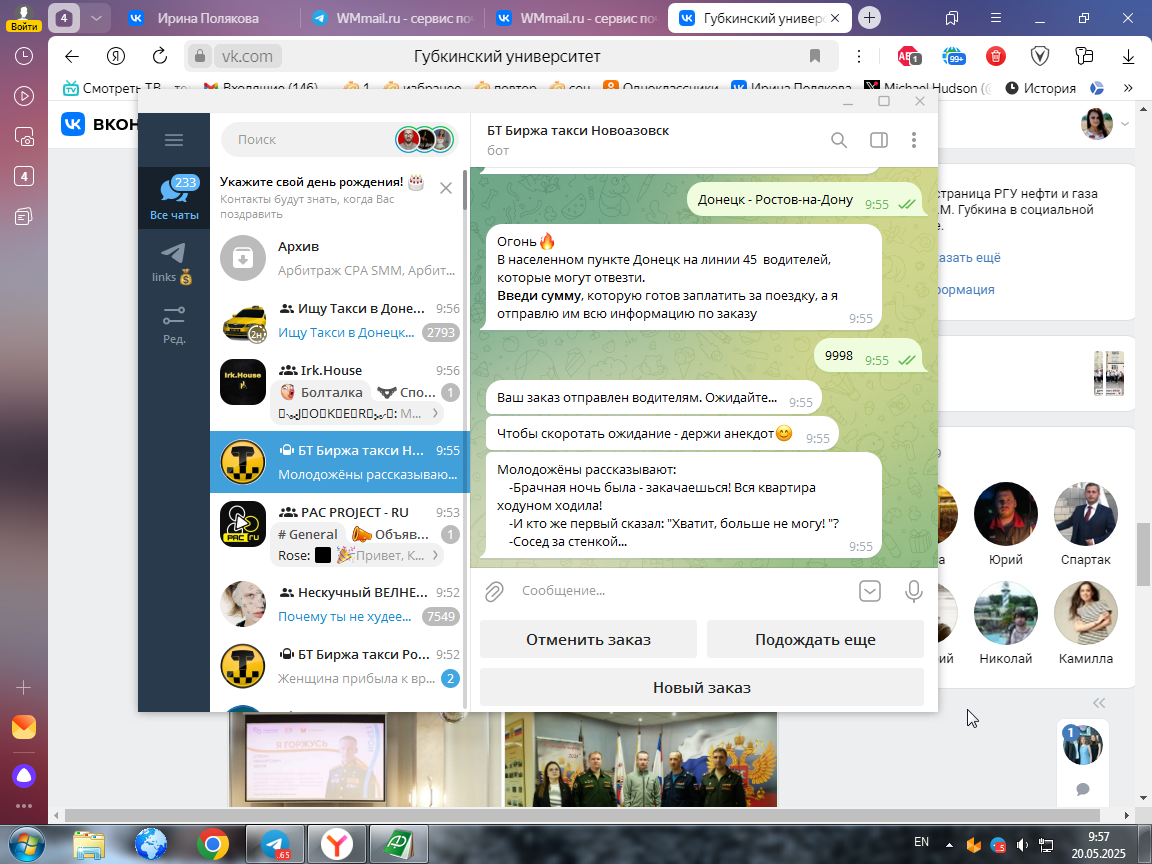Open friend Николай's profile avatar

[1006, 613]
